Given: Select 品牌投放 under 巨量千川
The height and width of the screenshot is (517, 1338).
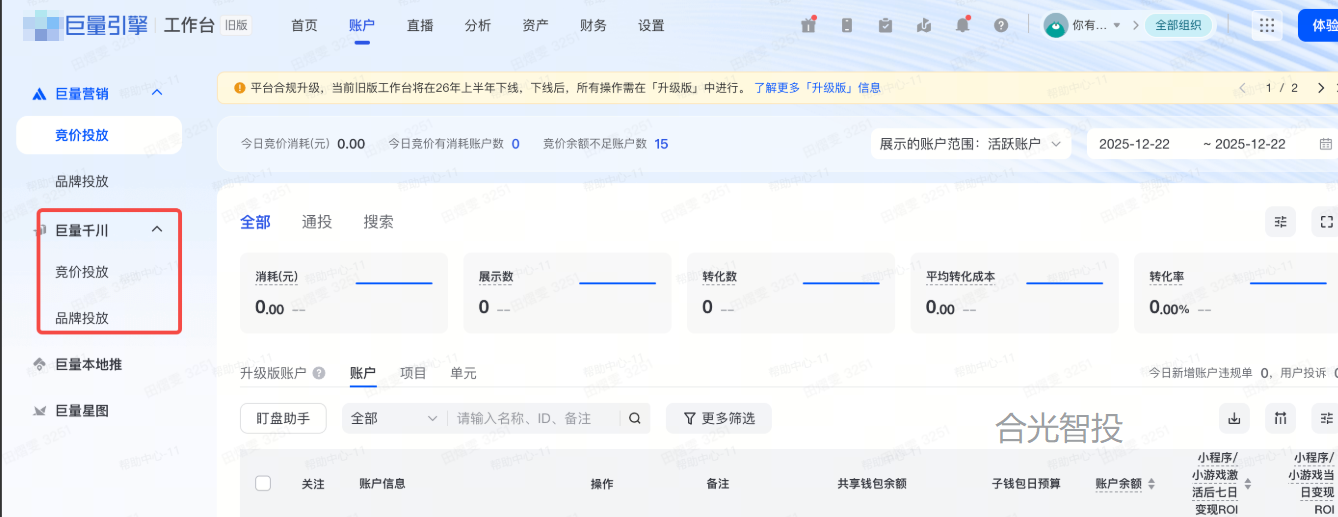Looking at the screenshot, I should pyautogui.click(x=82, y=318).
